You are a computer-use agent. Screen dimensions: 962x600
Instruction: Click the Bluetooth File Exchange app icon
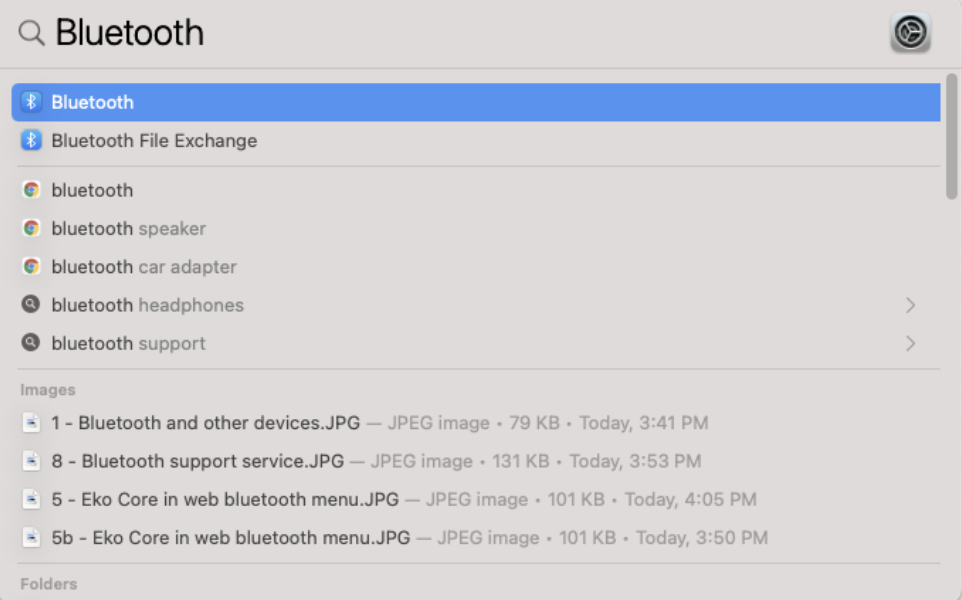[31, 140]
